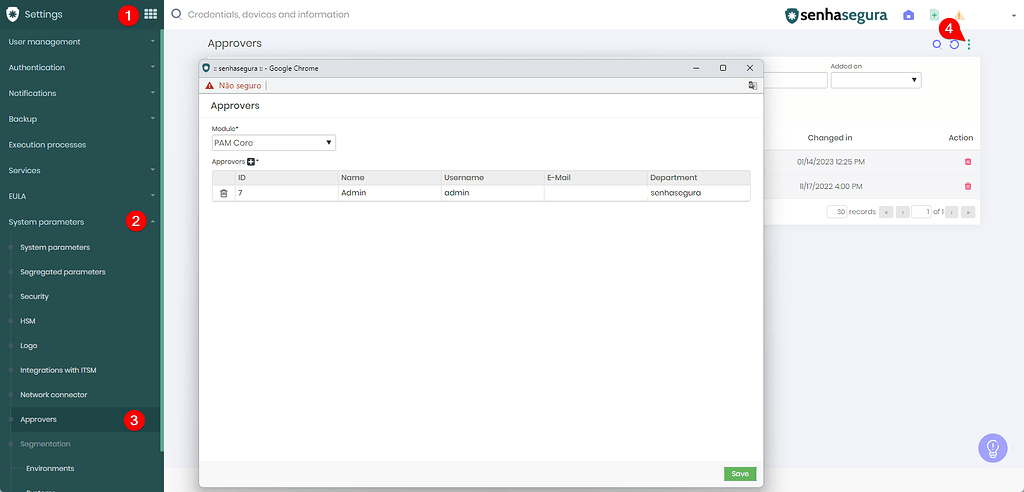Refresh the Approvers list with reload icon
The width and height of the screenshot is (1024, 492).
[954, 44]
